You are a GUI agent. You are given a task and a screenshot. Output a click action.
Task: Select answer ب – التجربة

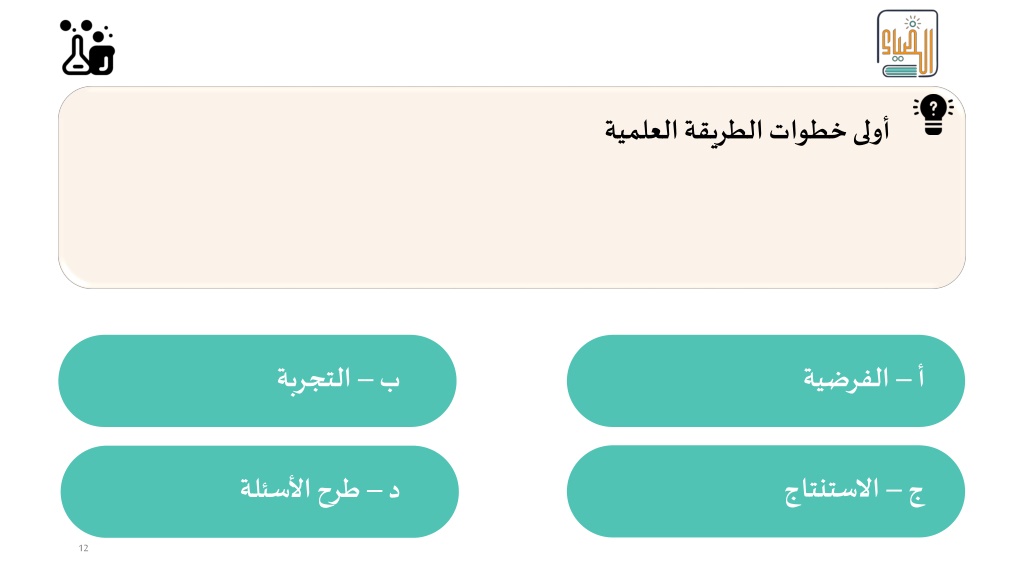pos(257,381)
